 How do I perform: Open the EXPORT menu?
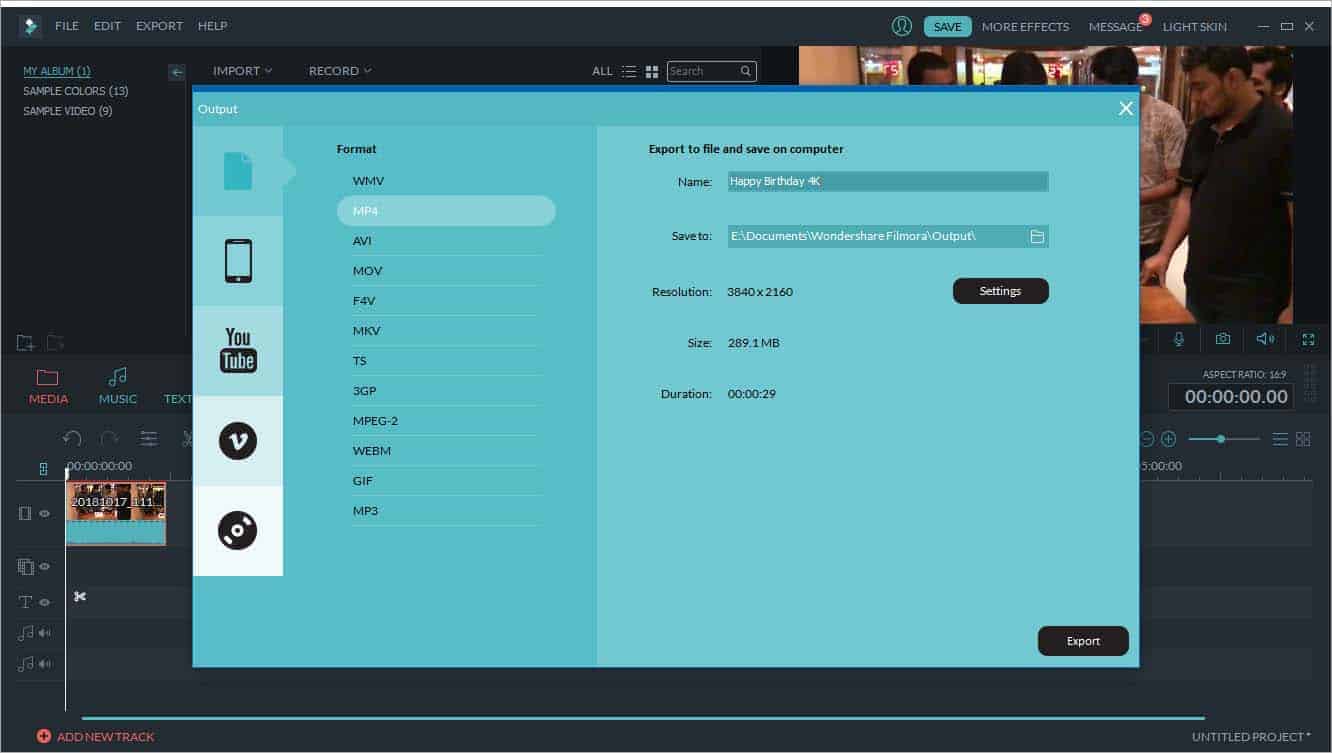(x=158, y=25)
